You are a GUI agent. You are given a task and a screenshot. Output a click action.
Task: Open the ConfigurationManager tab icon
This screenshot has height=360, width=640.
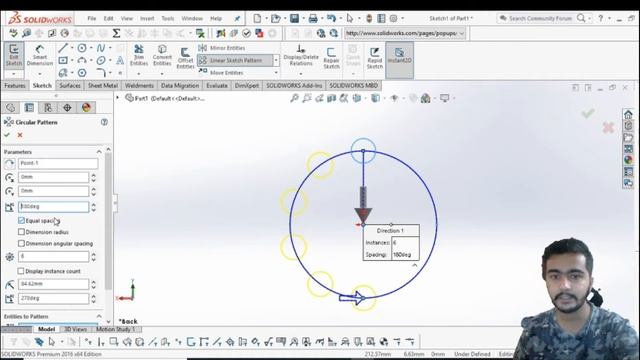click(48, 107)
